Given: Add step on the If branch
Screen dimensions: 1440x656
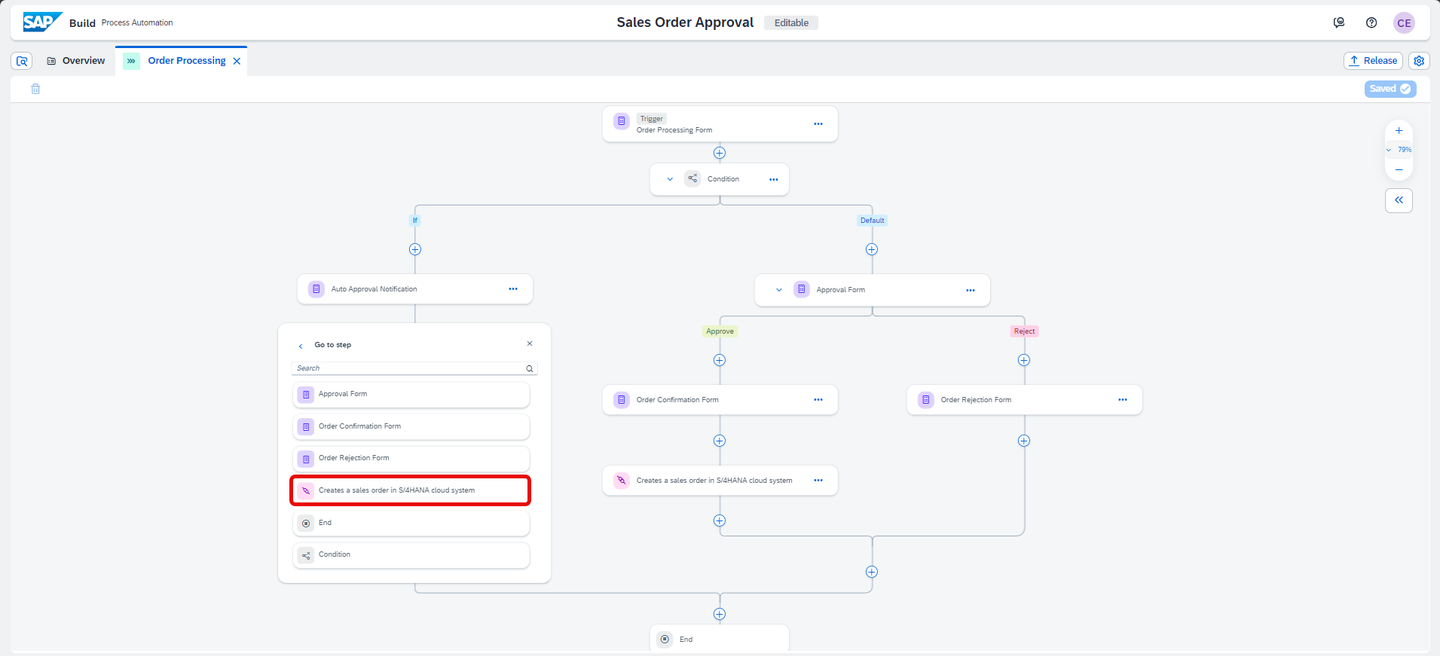Looking at the screenshot, I should (415, 249).
